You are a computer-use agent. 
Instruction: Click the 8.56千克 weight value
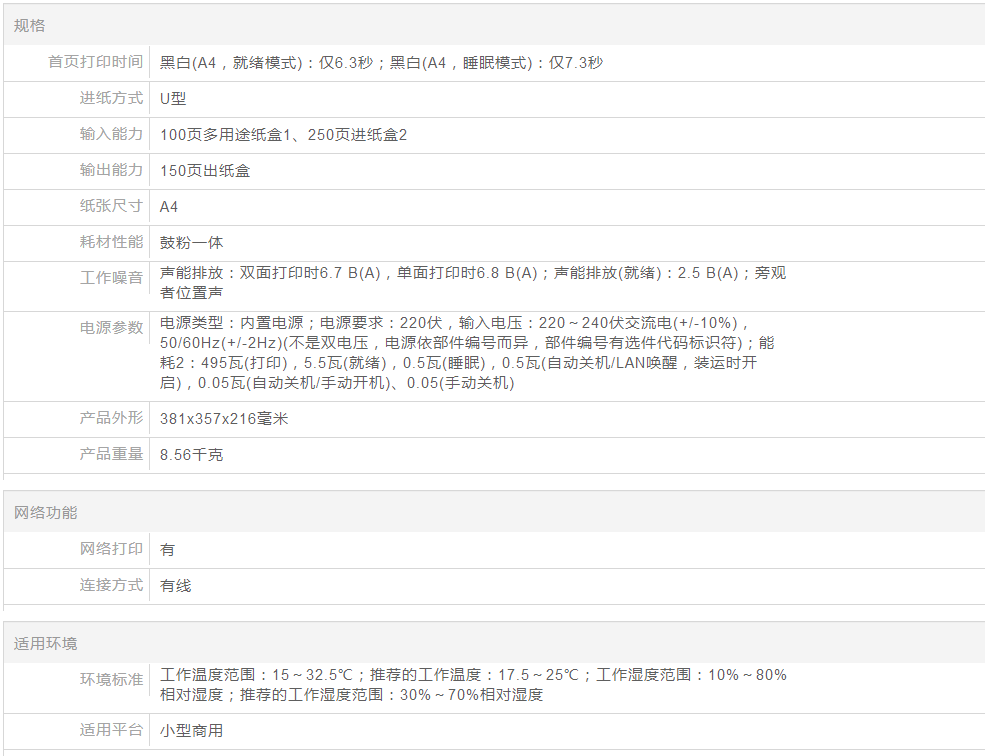pos(192,455)
